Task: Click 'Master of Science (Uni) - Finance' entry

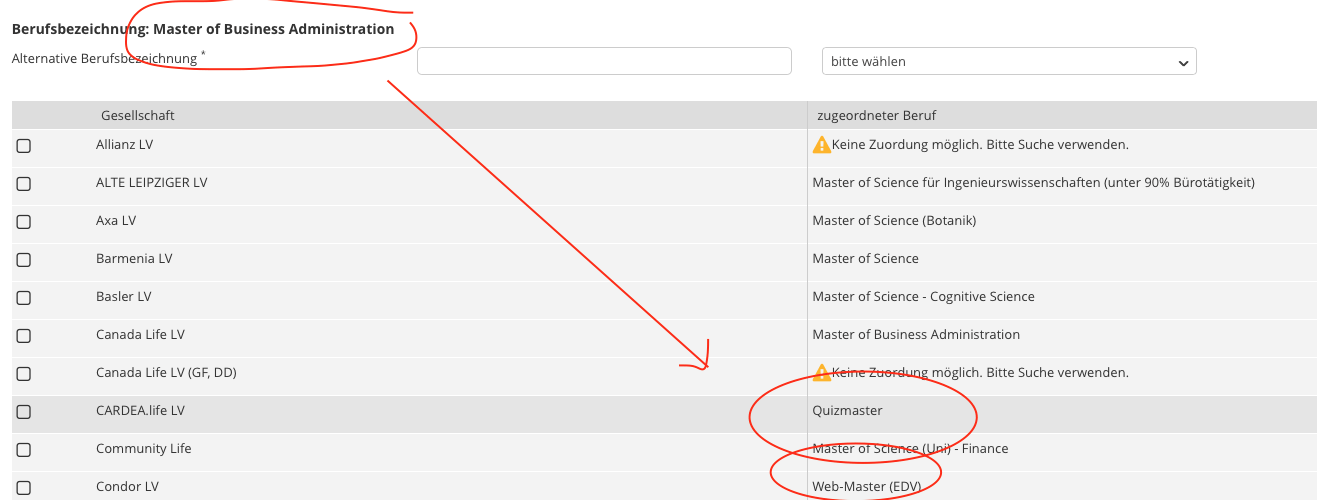Action: [x=911, y=449]
